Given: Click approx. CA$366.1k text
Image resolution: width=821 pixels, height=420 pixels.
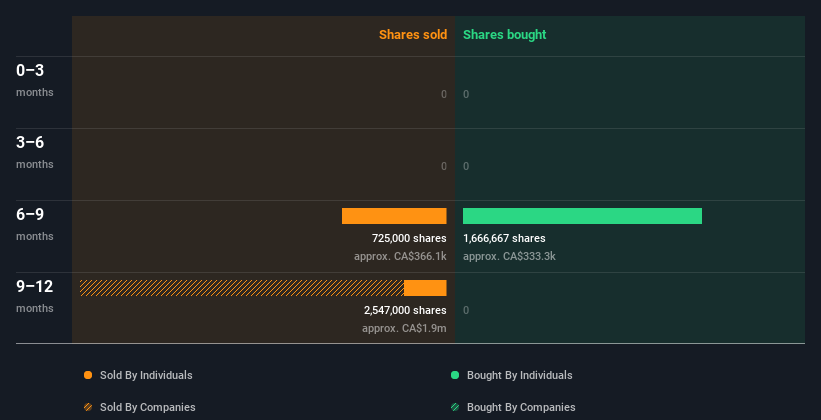Looking at the screenshot, I should click(400, 257).
